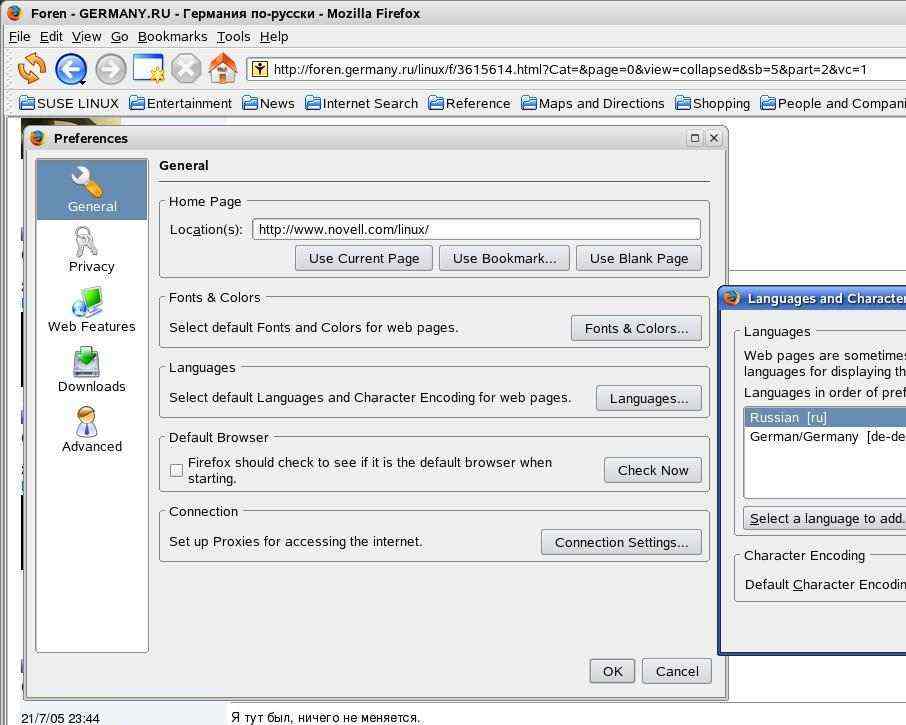Maximize the Preferences dialog
Image resolution: width=906 pixels, height=725 pixels.
pyautogui.click(x=695, y=138)
